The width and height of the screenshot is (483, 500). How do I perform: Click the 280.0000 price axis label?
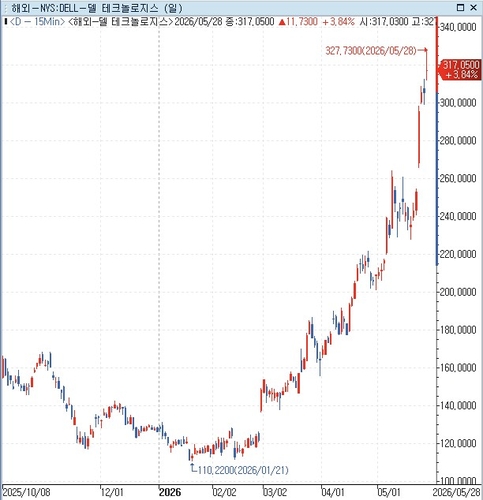[x=458, y=141]
